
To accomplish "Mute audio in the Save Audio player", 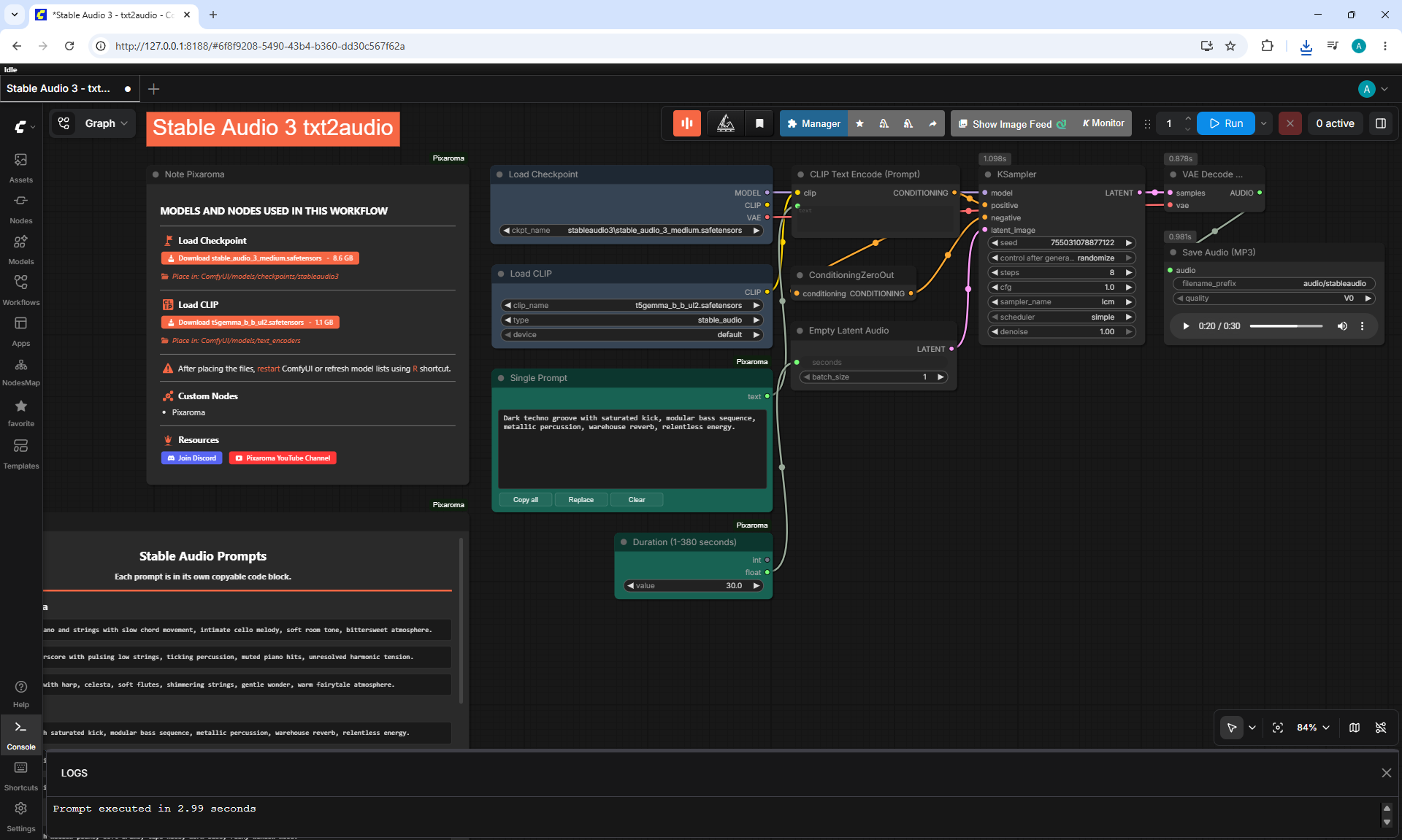I will pyautogui.click(x=1342, y=326).
